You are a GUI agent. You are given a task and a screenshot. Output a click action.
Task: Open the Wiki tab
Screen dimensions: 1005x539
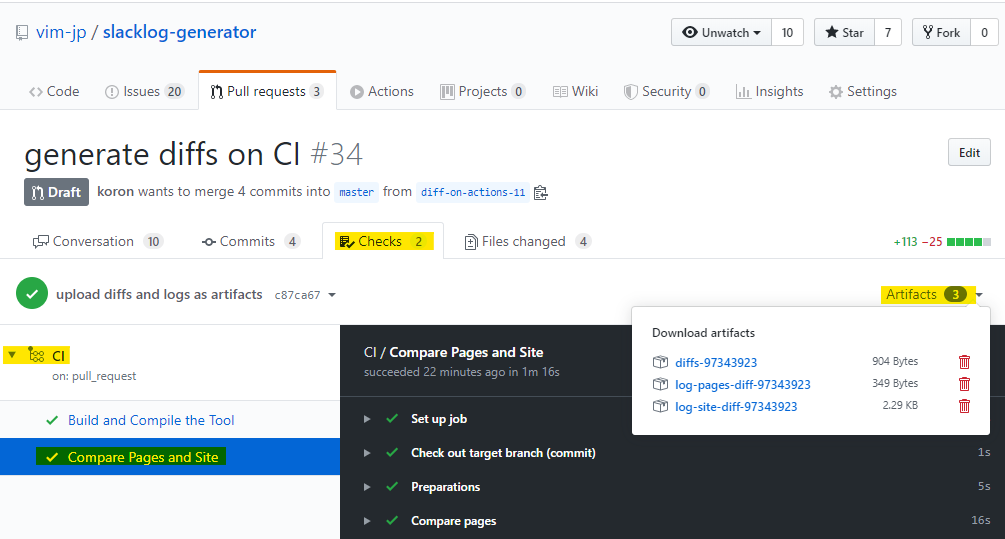point(576,92)
